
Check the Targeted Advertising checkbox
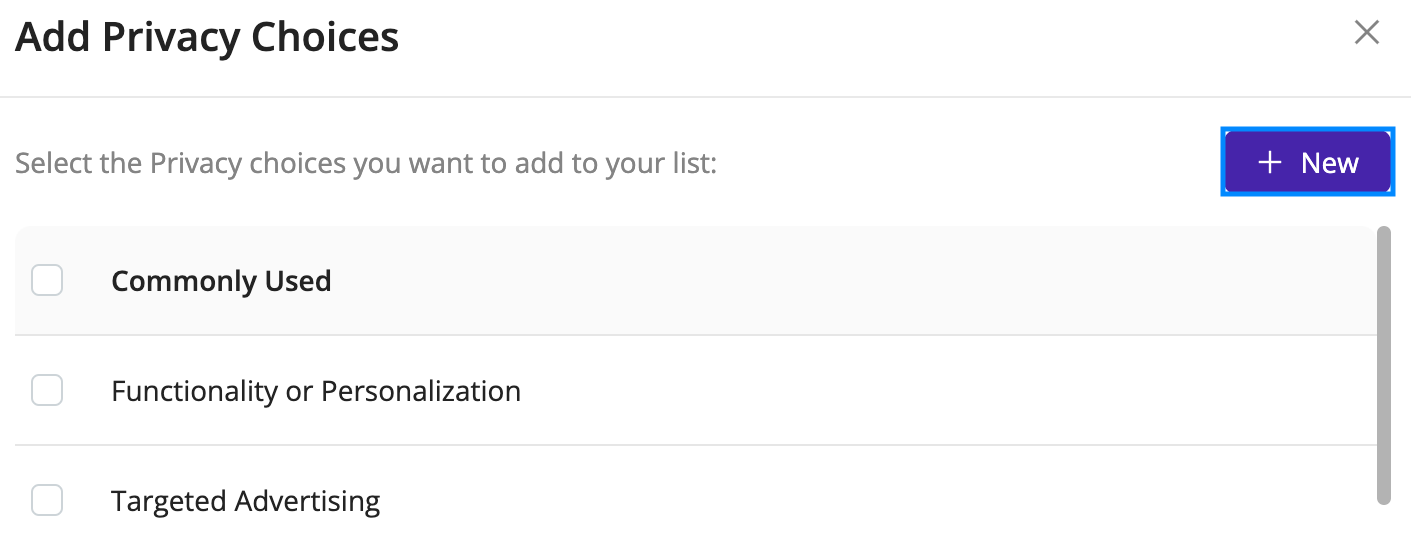click(47, 500)
